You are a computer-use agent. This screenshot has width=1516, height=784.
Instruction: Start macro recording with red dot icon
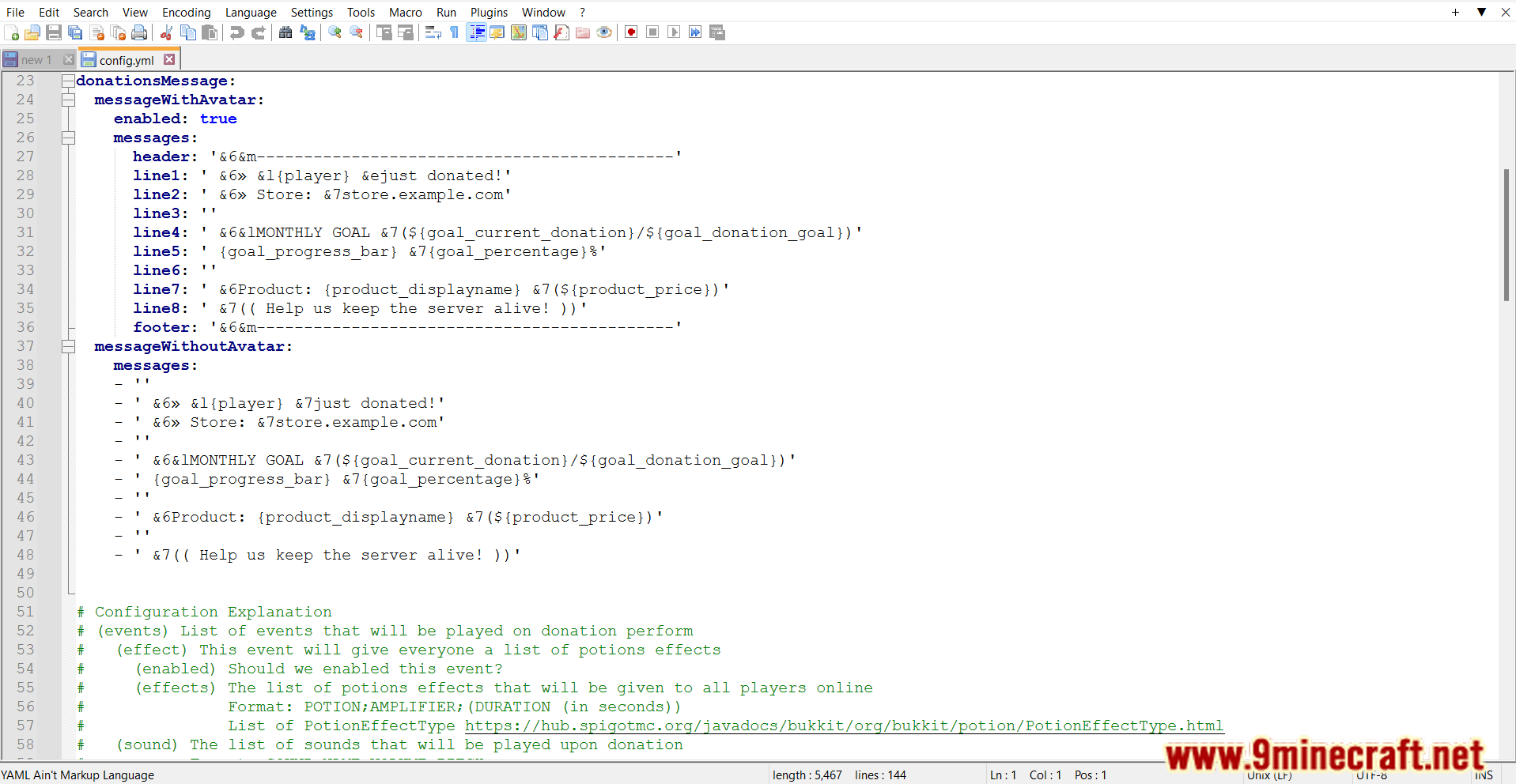point(631,32)
